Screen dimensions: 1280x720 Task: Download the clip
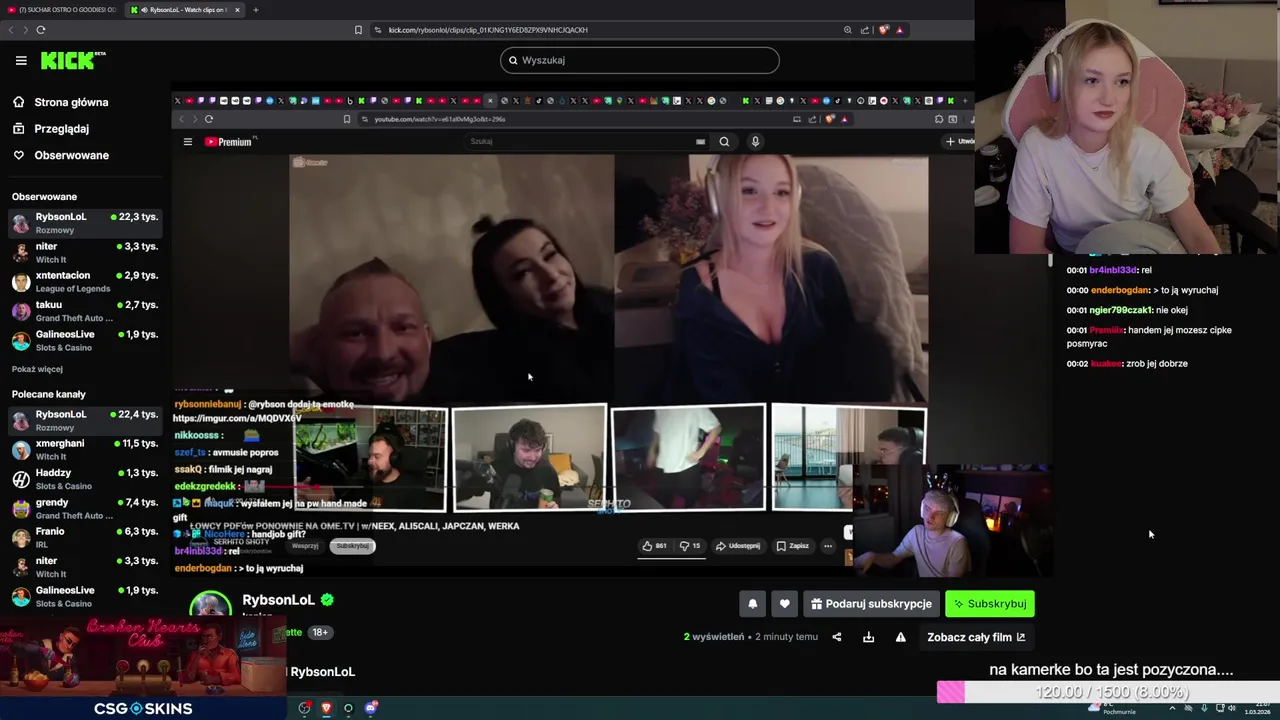click(x=868, y=637)
